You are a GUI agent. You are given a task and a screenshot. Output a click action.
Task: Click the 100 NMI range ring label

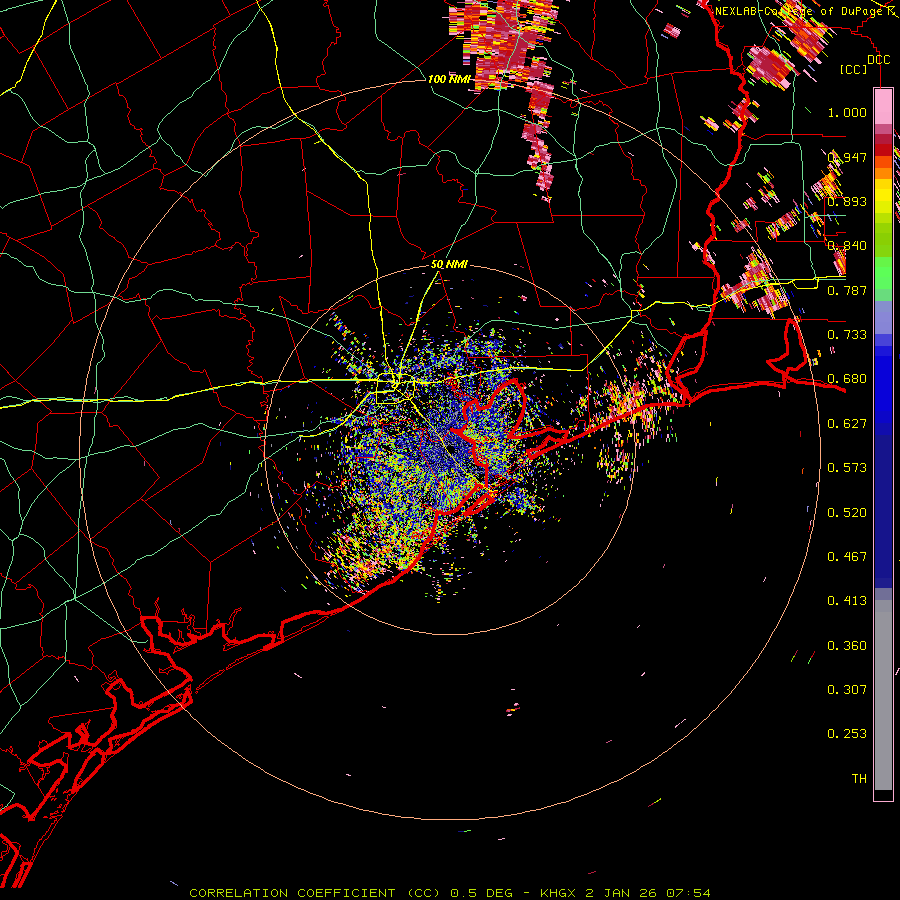click(x=449, y=79)
